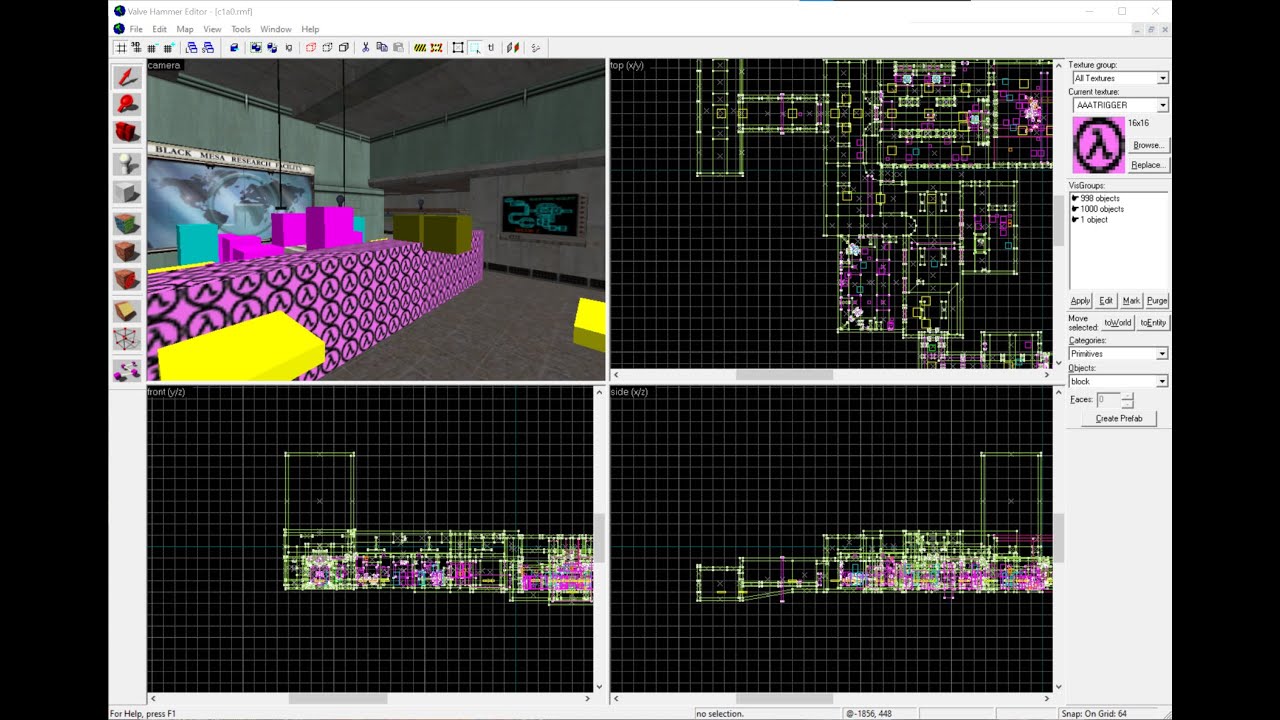Open the Help menu

(310, 29)
